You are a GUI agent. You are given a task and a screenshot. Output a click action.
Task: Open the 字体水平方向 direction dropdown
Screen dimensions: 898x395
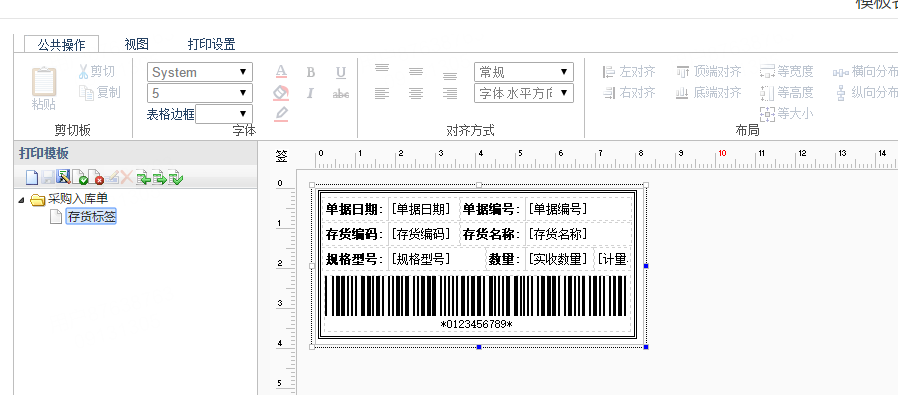[x=523, y=93]
